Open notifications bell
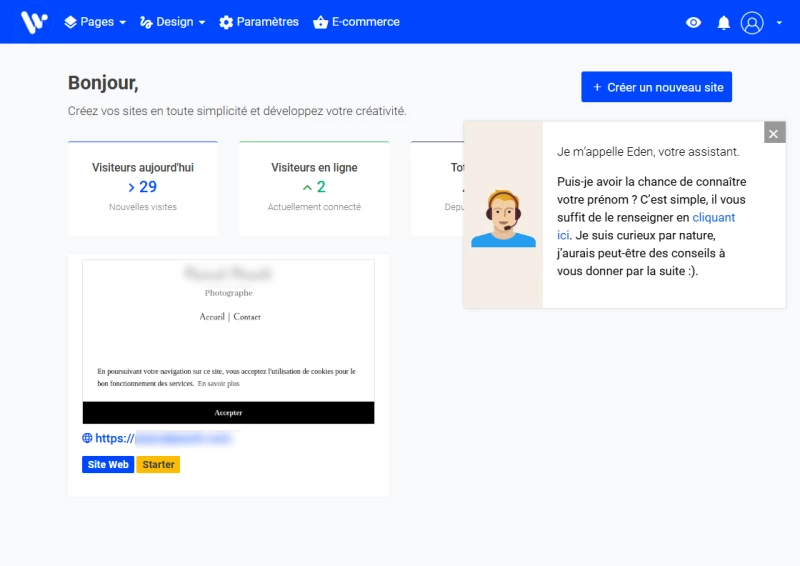 point(724,23)
